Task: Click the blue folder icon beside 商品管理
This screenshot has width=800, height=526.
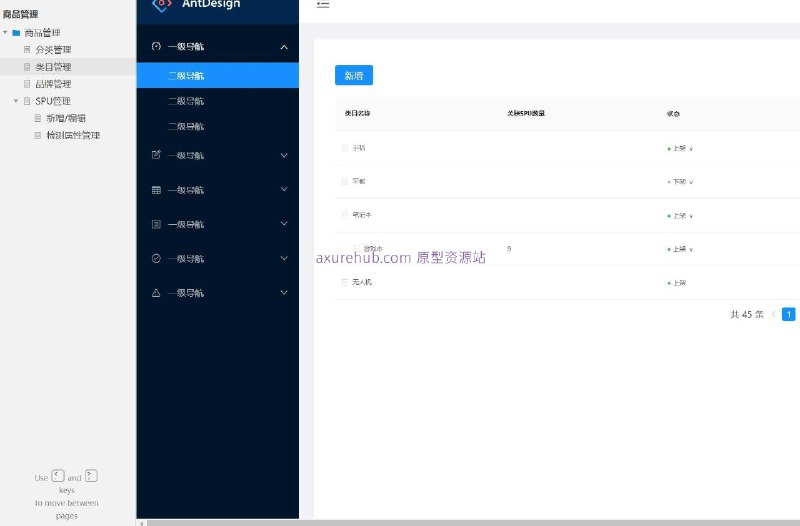Action: [x=16, y=33]
